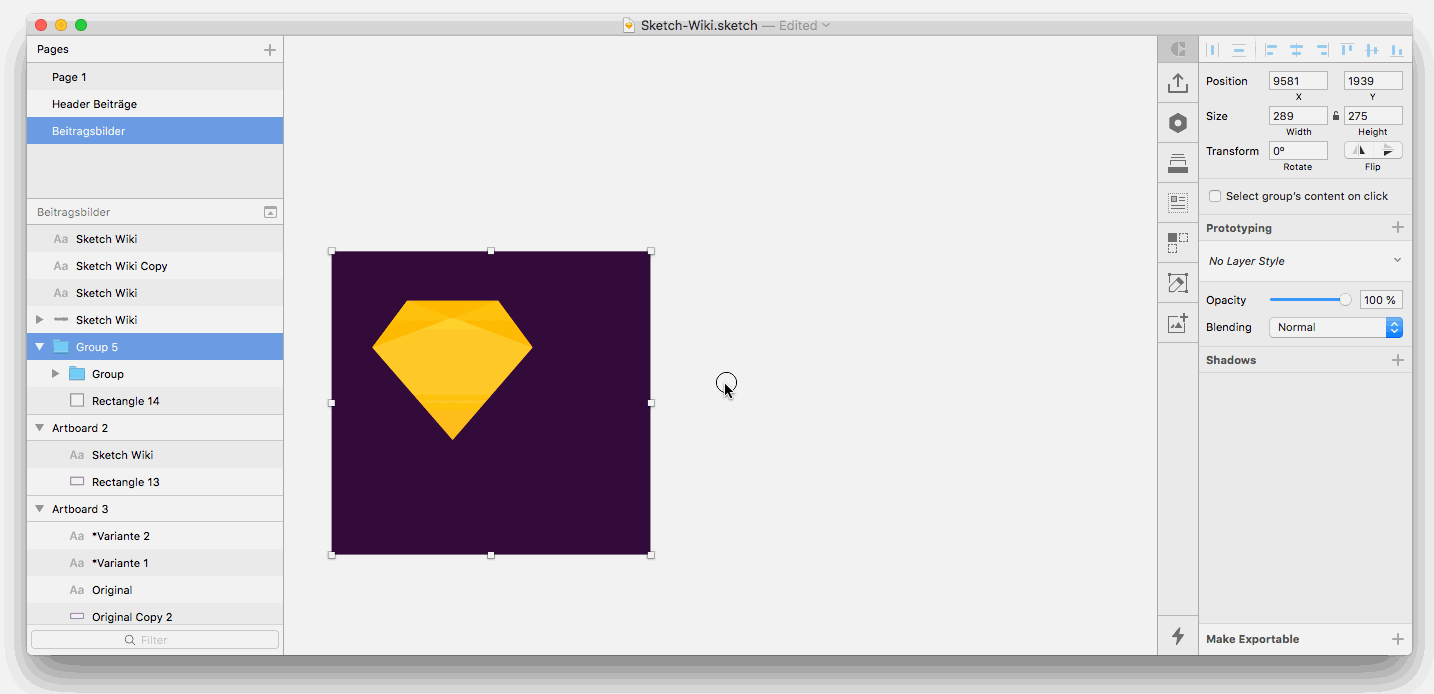The image size is (1434, 694).
Task: Click the Sketch file icon in title bar
Action: coord(629,25)
